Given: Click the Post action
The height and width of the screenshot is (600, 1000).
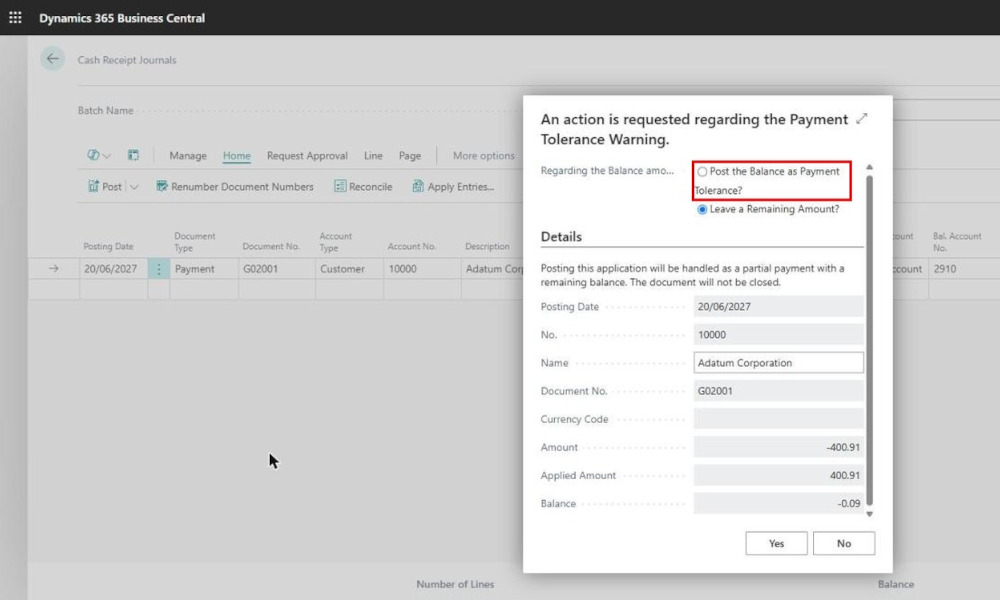Looking at the screenshot, I should click(x=105, y=186).
